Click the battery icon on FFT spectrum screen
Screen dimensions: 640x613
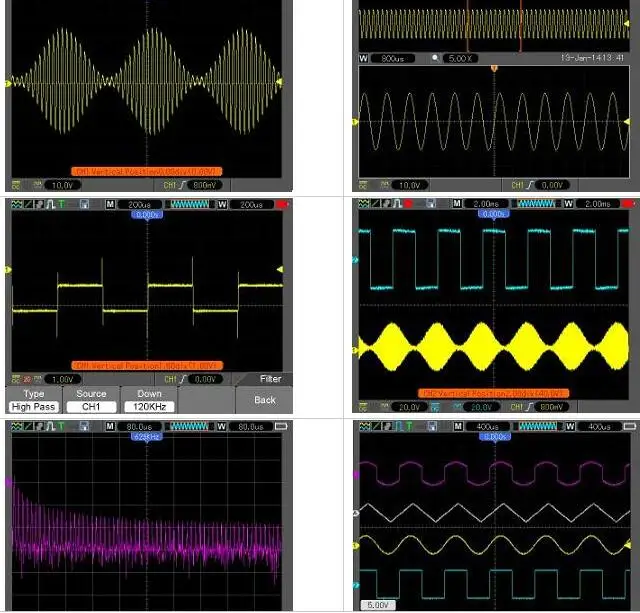tap(281, 426)
